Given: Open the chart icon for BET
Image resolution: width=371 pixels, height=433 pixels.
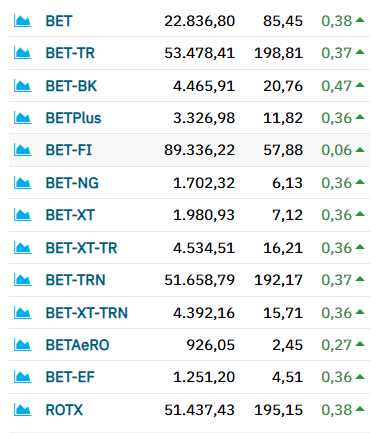Looking at the screenshot, I should pyautogui.click(x=22, y=21).
